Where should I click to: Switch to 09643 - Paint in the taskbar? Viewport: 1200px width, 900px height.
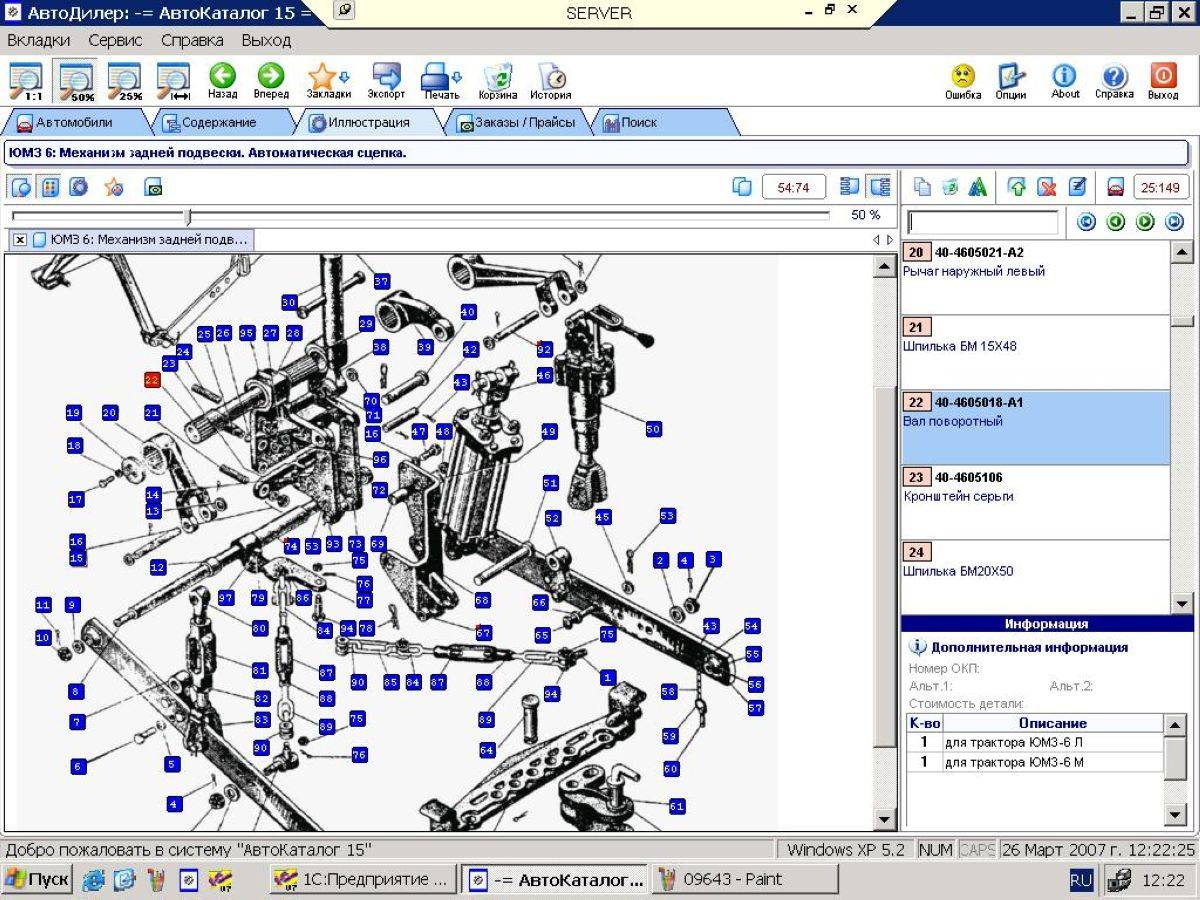(x=746, y=880)
